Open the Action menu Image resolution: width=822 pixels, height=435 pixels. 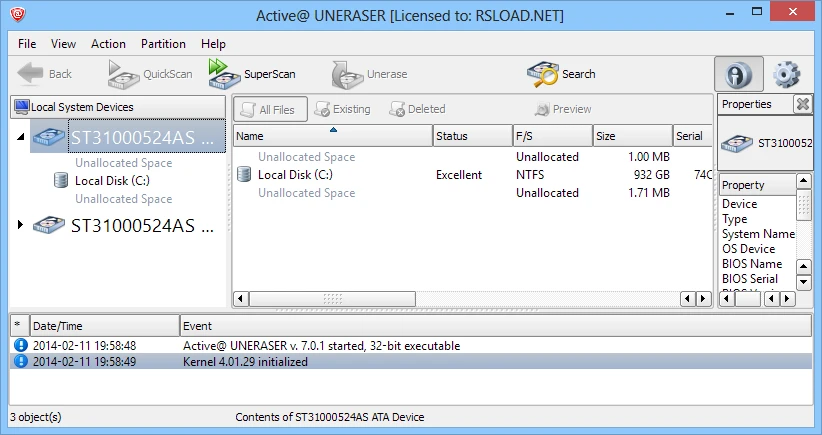(x=108, y=44)
